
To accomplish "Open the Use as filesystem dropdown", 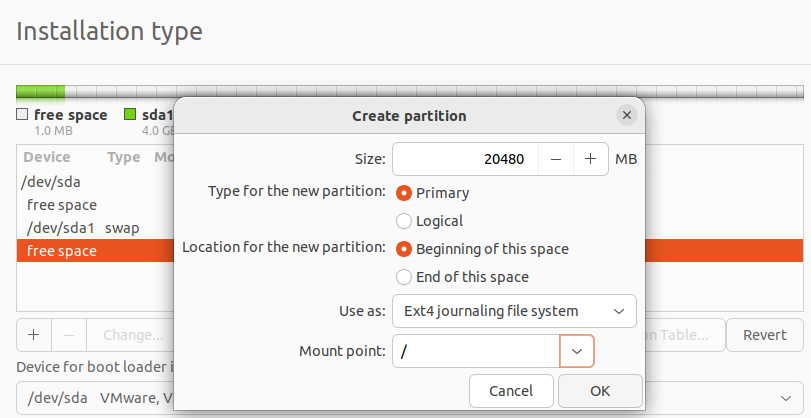I will point(514,311).
